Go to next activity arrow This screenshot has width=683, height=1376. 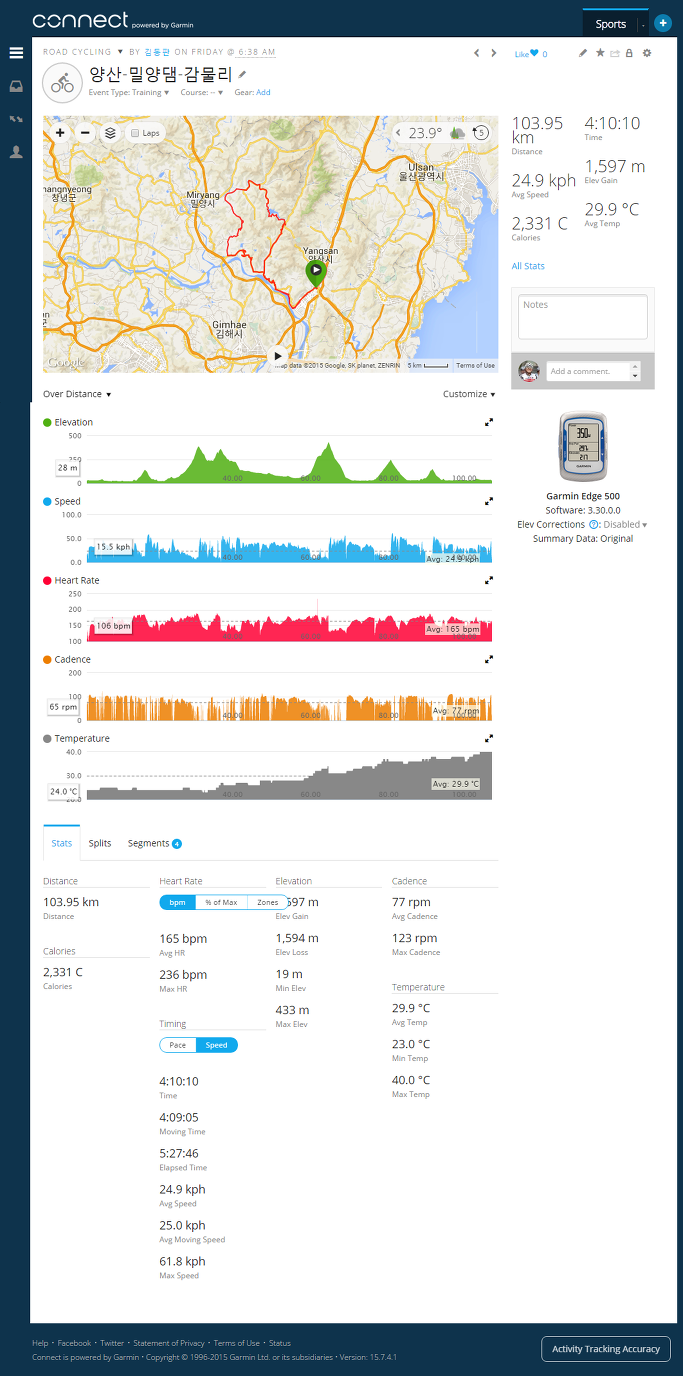[x=494, y=53]
